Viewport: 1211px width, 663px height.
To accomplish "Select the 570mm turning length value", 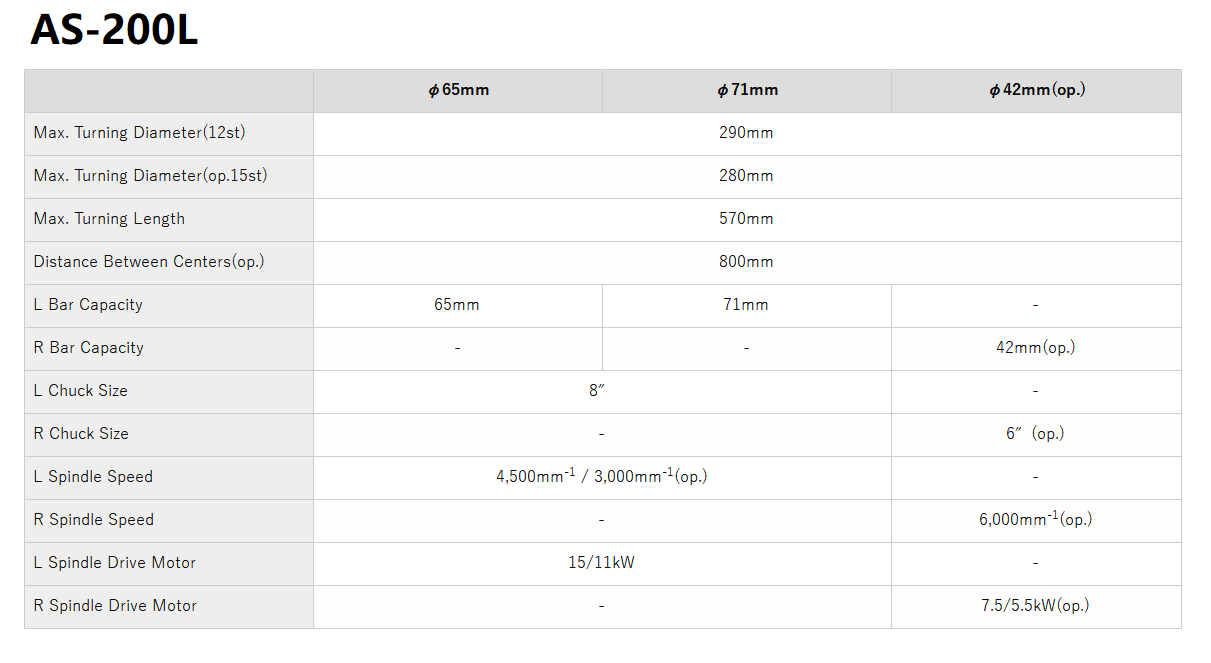I will point(746,219).
